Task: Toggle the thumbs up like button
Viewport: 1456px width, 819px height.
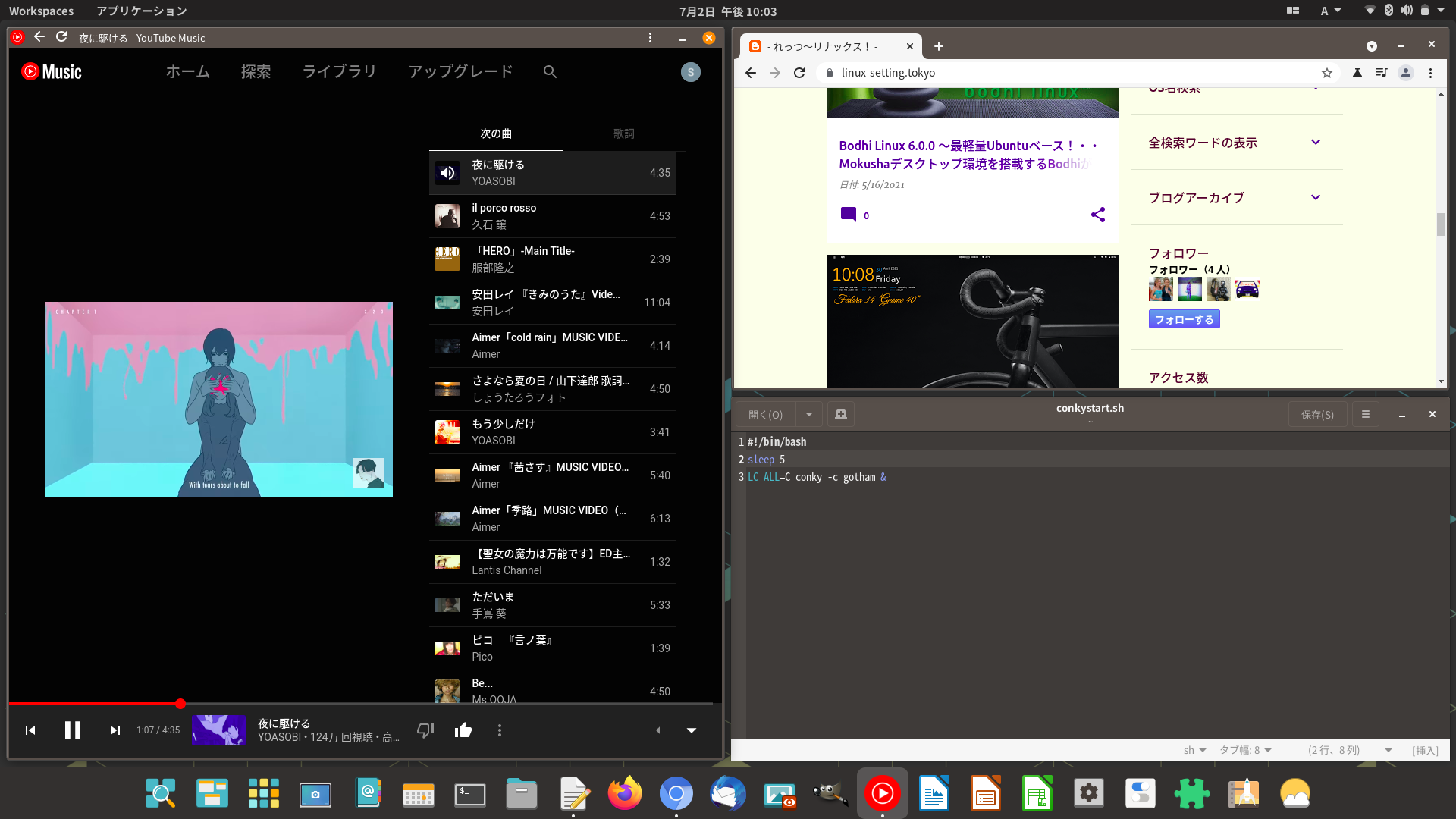Action: (463, 730)
